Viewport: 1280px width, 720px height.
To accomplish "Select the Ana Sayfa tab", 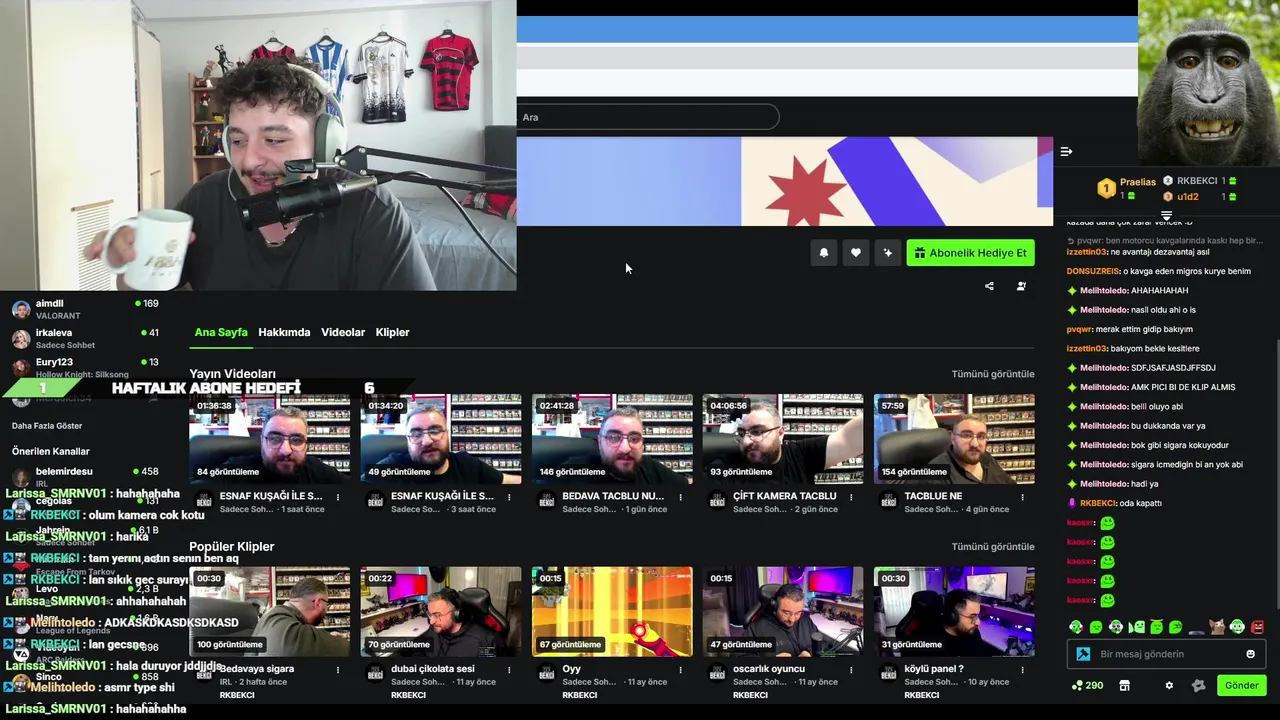I will click(x=221, y=332).
